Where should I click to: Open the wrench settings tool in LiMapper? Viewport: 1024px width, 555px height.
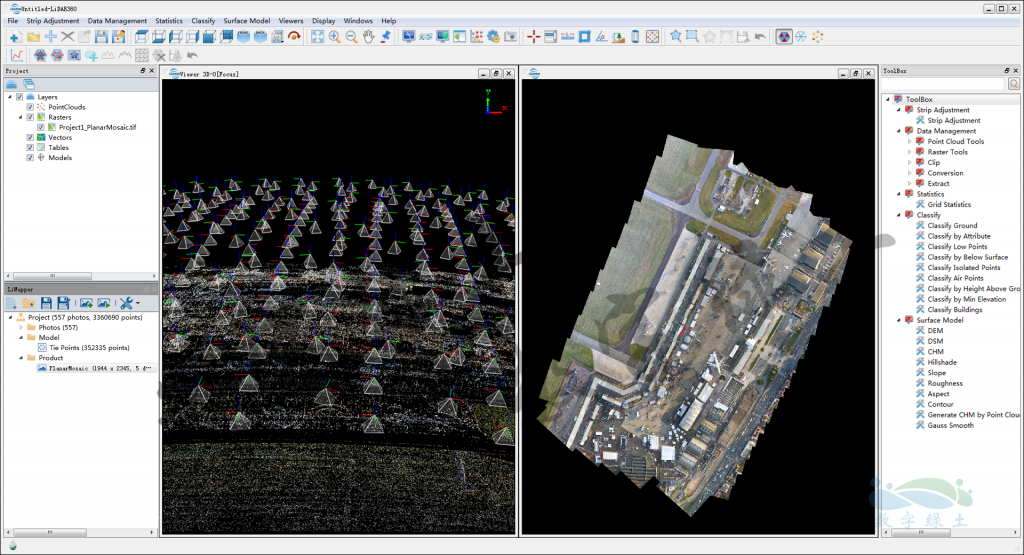[127, 303]
